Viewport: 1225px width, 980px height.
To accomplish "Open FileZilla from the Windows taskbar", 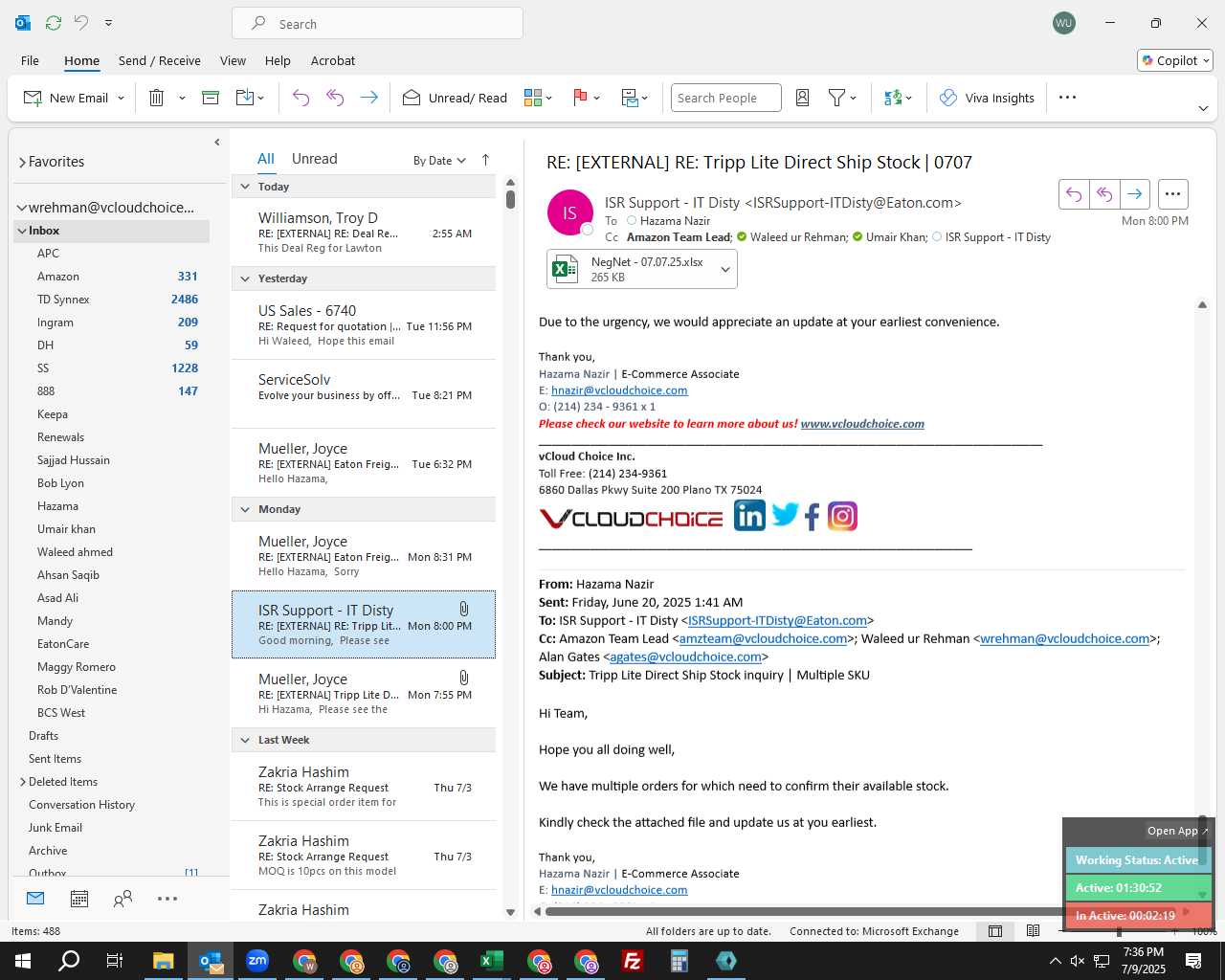I will [633, 961].
